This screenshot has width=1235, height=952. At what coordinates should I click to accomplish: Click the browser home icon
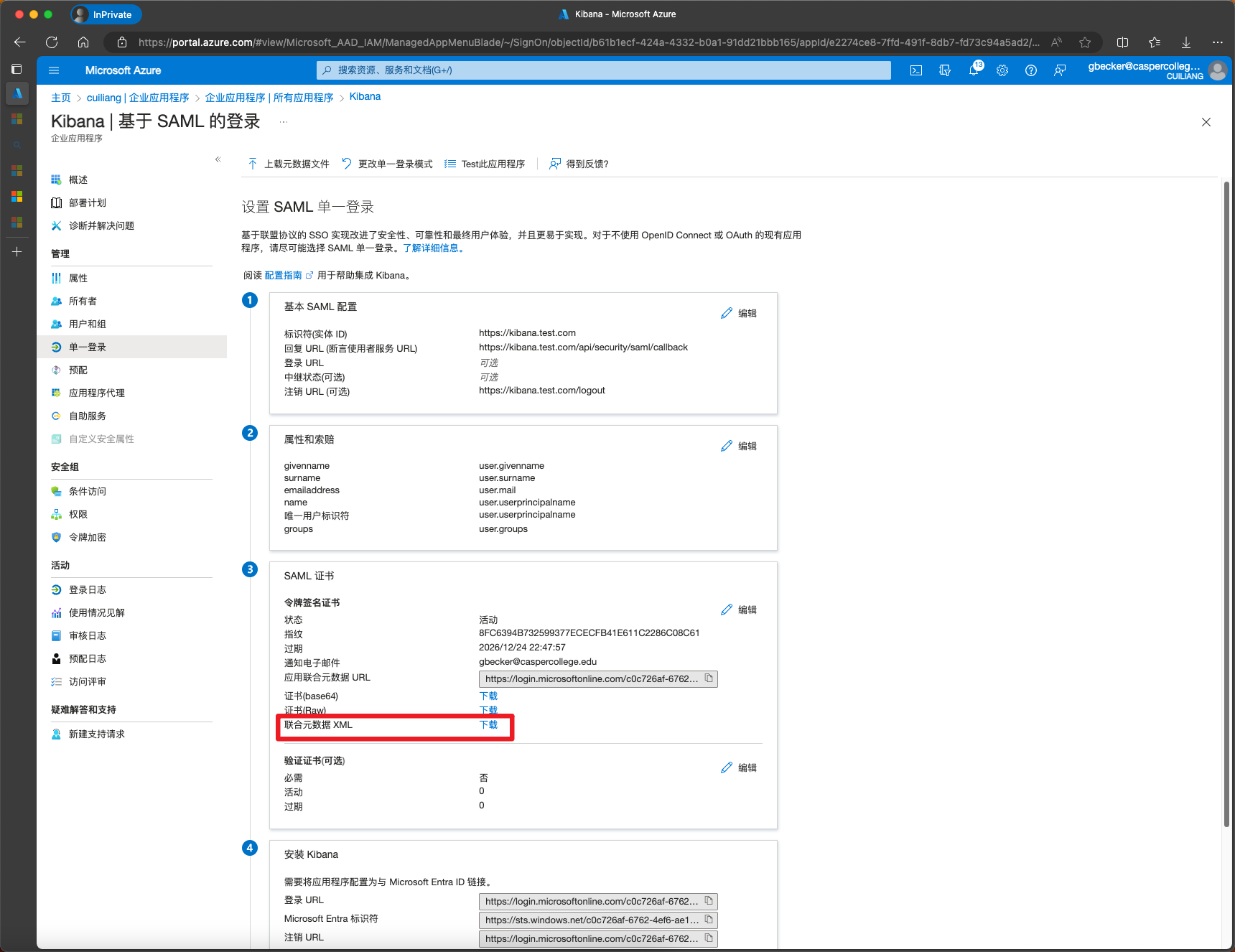(83, 42)
